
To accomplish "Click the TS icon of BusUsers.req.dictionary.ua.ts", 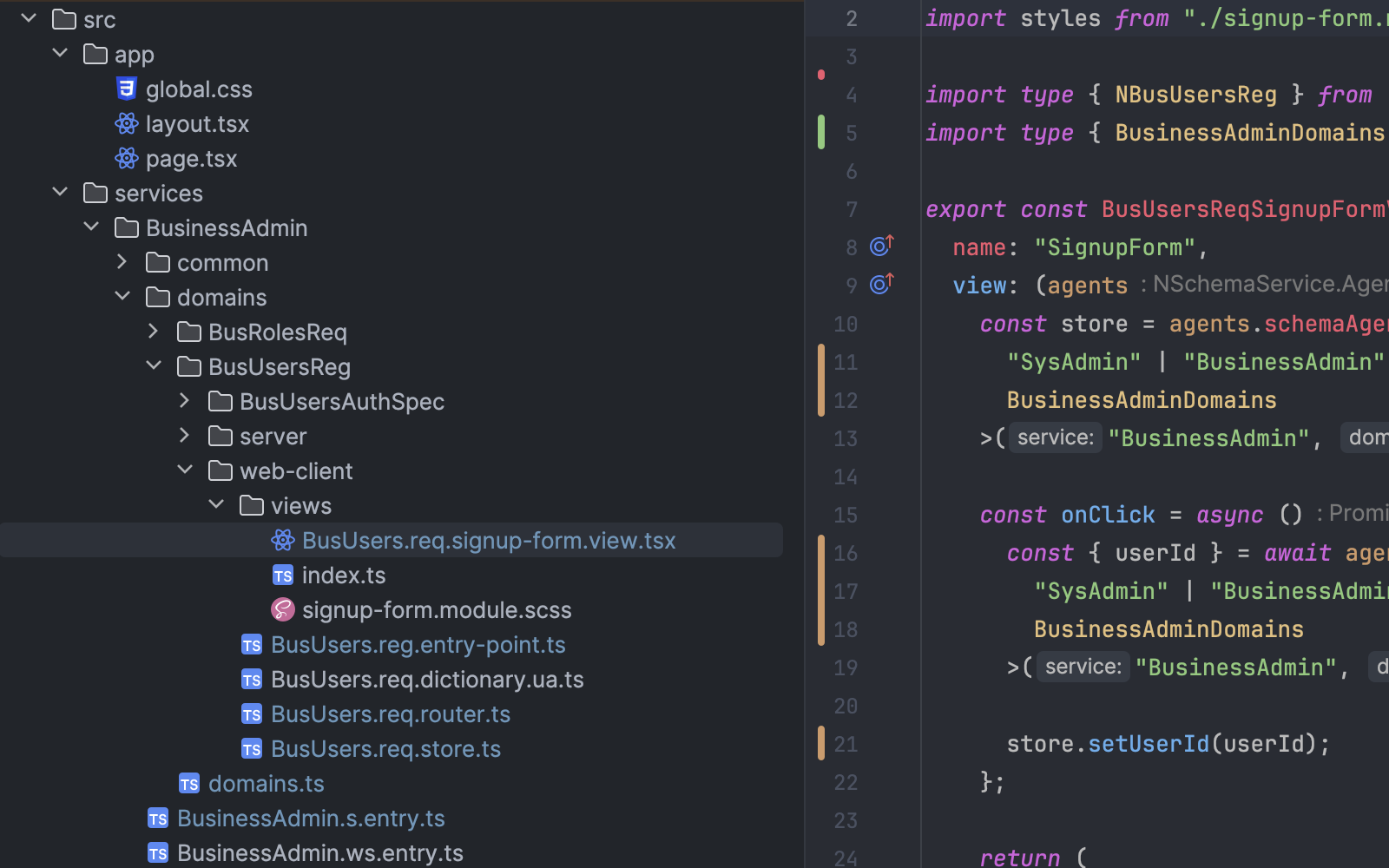I will pyautogui.click(x=252, y=680).
